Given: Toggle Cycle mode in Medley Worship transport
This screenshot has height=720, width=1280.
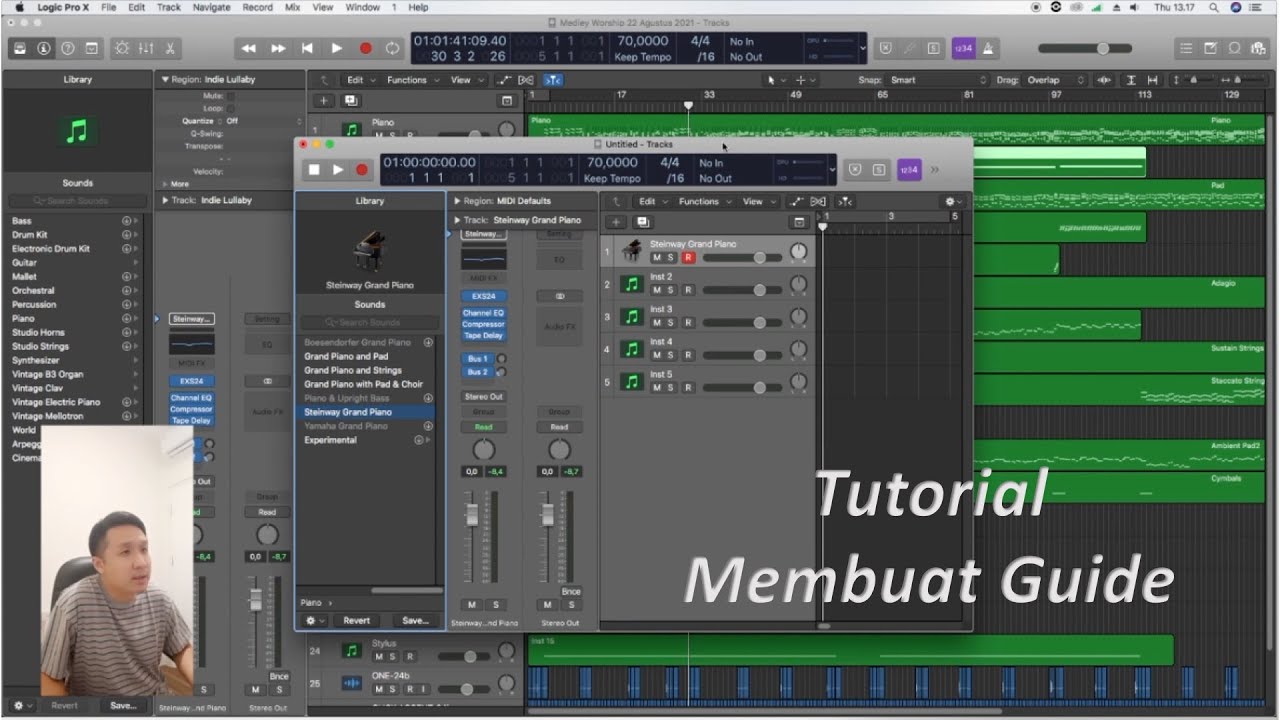Looking at the screenshot, I should 392,48.
